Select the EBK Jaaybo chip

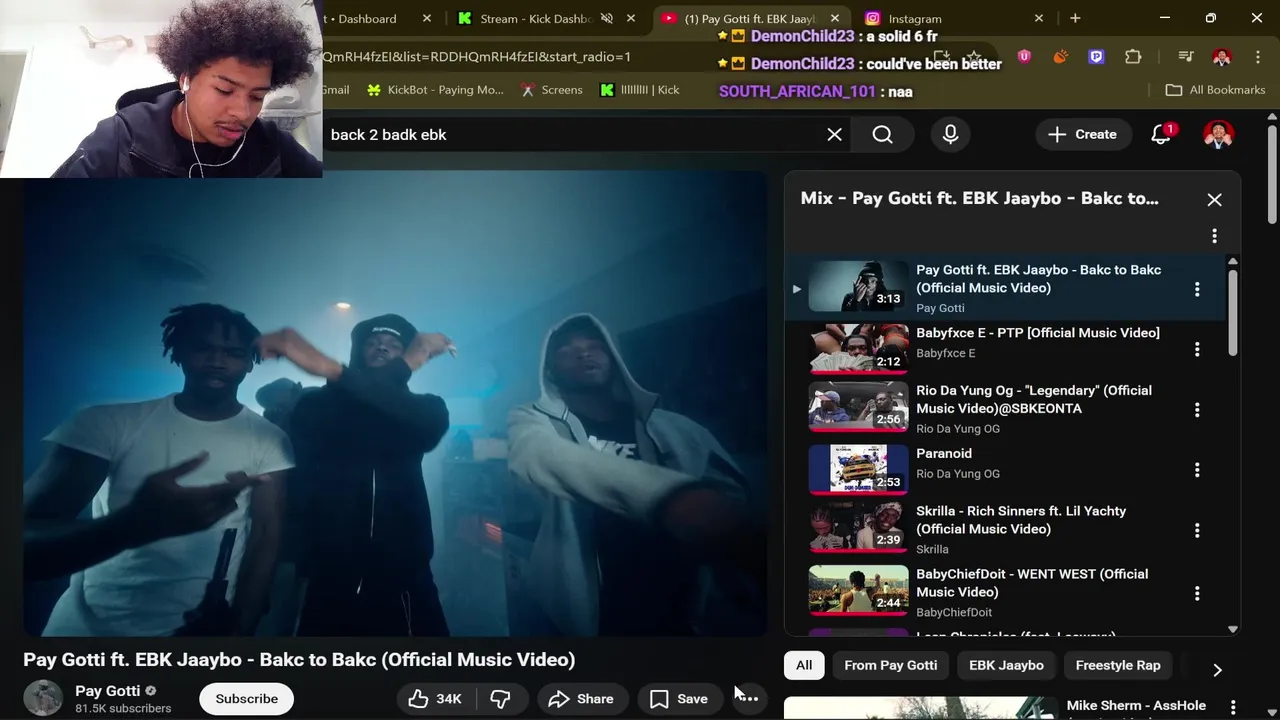(1006, 665)
